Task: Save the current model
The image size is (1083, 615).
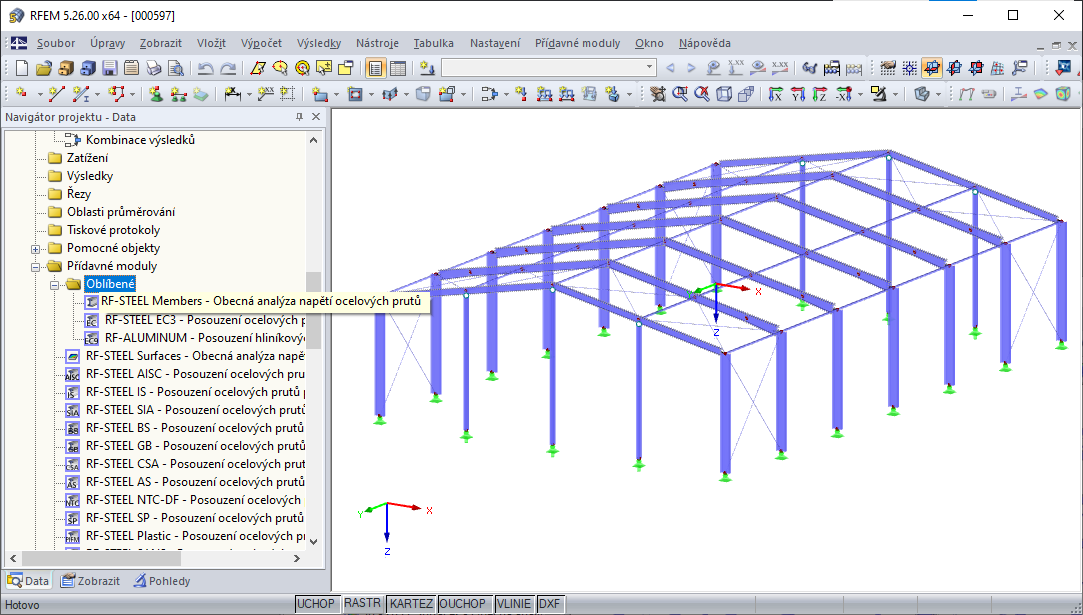Action: click(109, 68)
